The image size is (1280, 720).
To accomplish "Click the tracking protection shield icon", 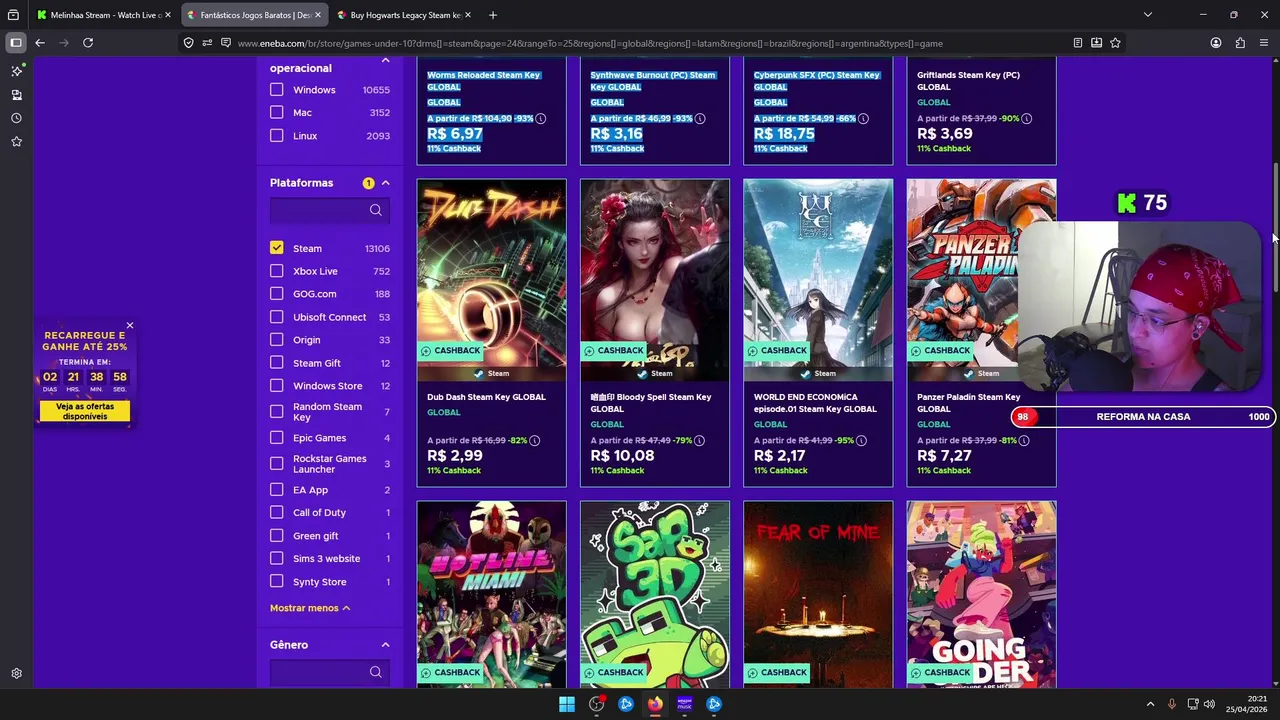I will pyautogui.click(x=188, y=43).
